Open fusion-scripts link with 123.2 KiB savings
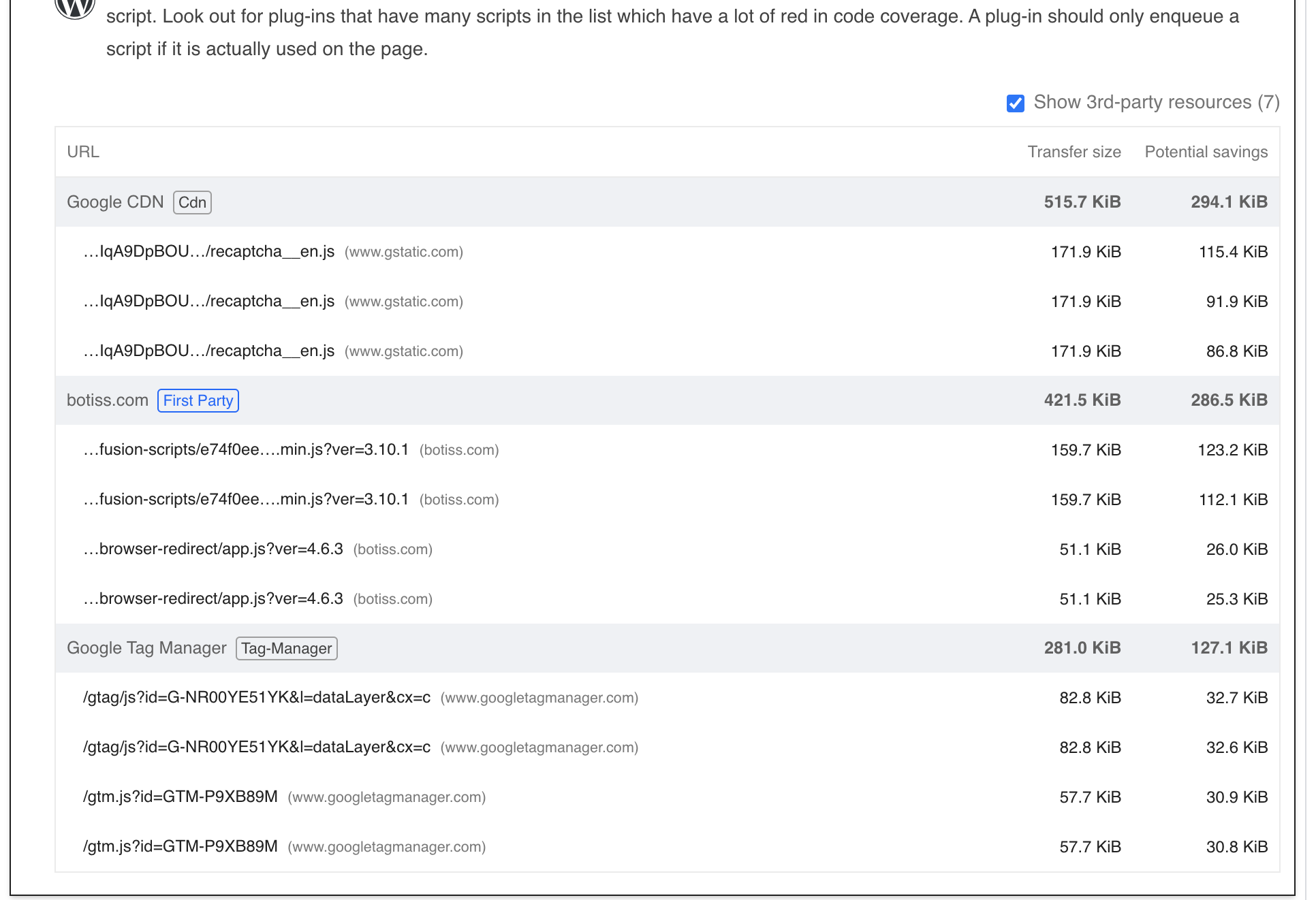This screenshot has height=900, width=1316. [246, 450]
